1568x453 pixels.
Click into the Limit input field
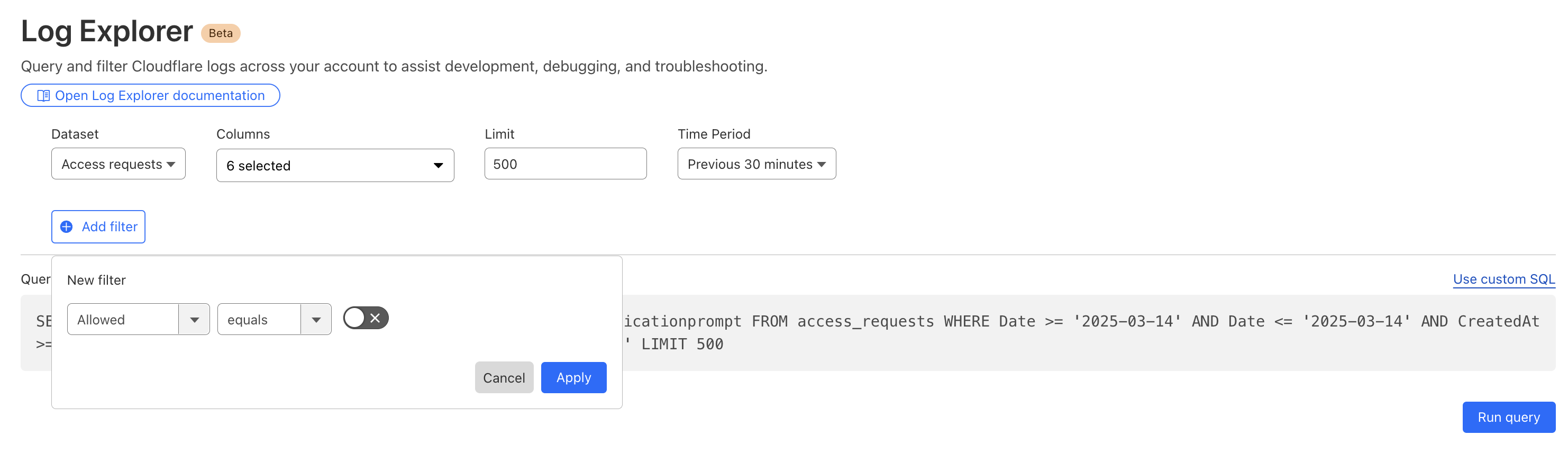pyautogui.click(x=565, y=164)
